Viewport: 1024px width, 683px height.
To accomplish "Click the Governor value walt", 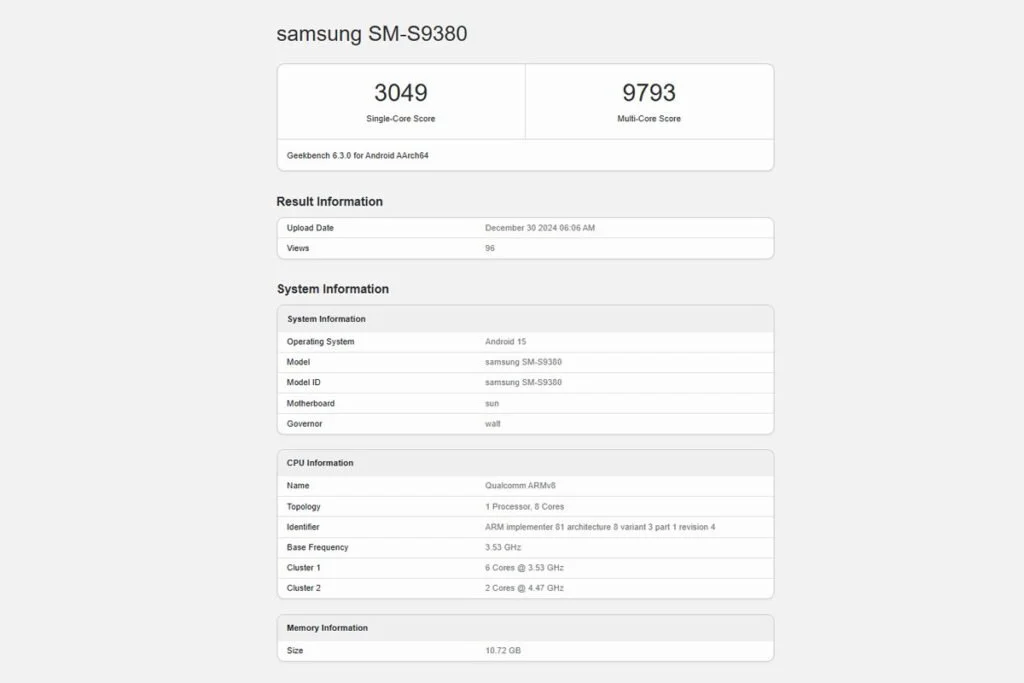I will 493,424.
